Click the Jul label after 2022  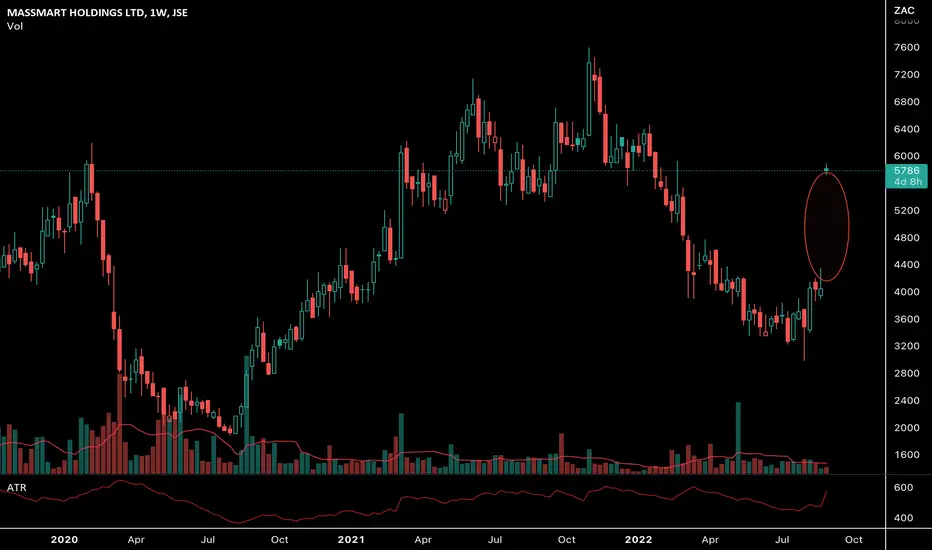[782, 540]
